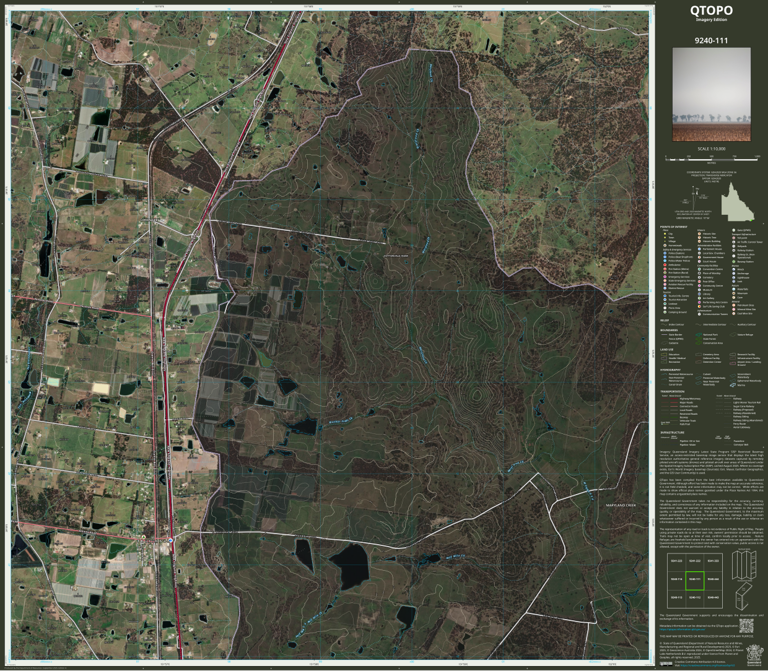The width and height of the screenshot is (768, 671).
Task: Click the QTOPO title heading
Action: 711,10
